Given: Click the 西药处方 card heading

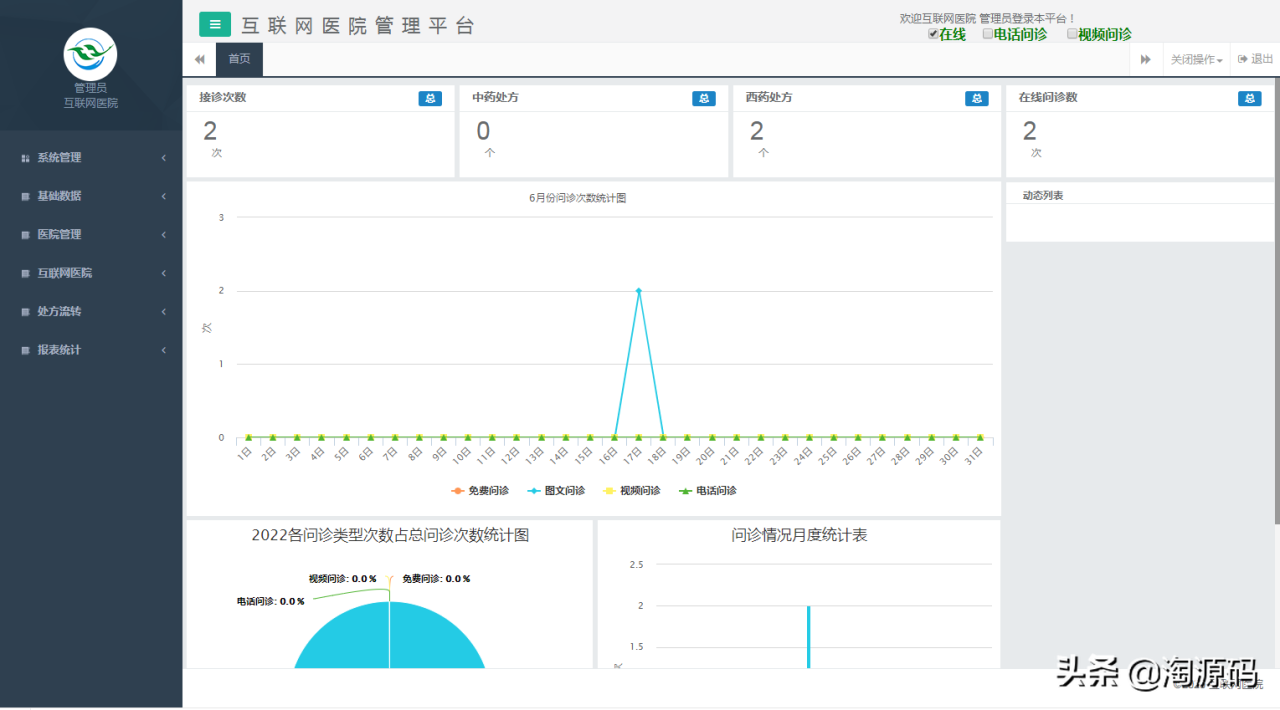Looking at the screenshot, I should click(x=769, y=98).
